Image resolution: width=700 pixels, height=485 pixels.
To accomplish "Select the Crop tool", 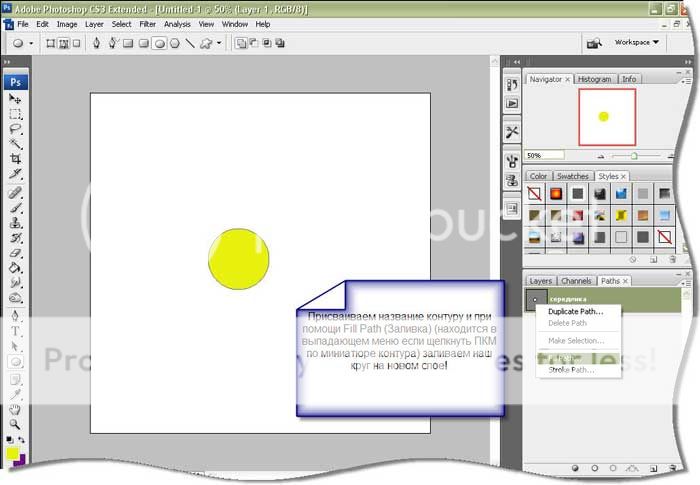I will (x=16, y=159).
